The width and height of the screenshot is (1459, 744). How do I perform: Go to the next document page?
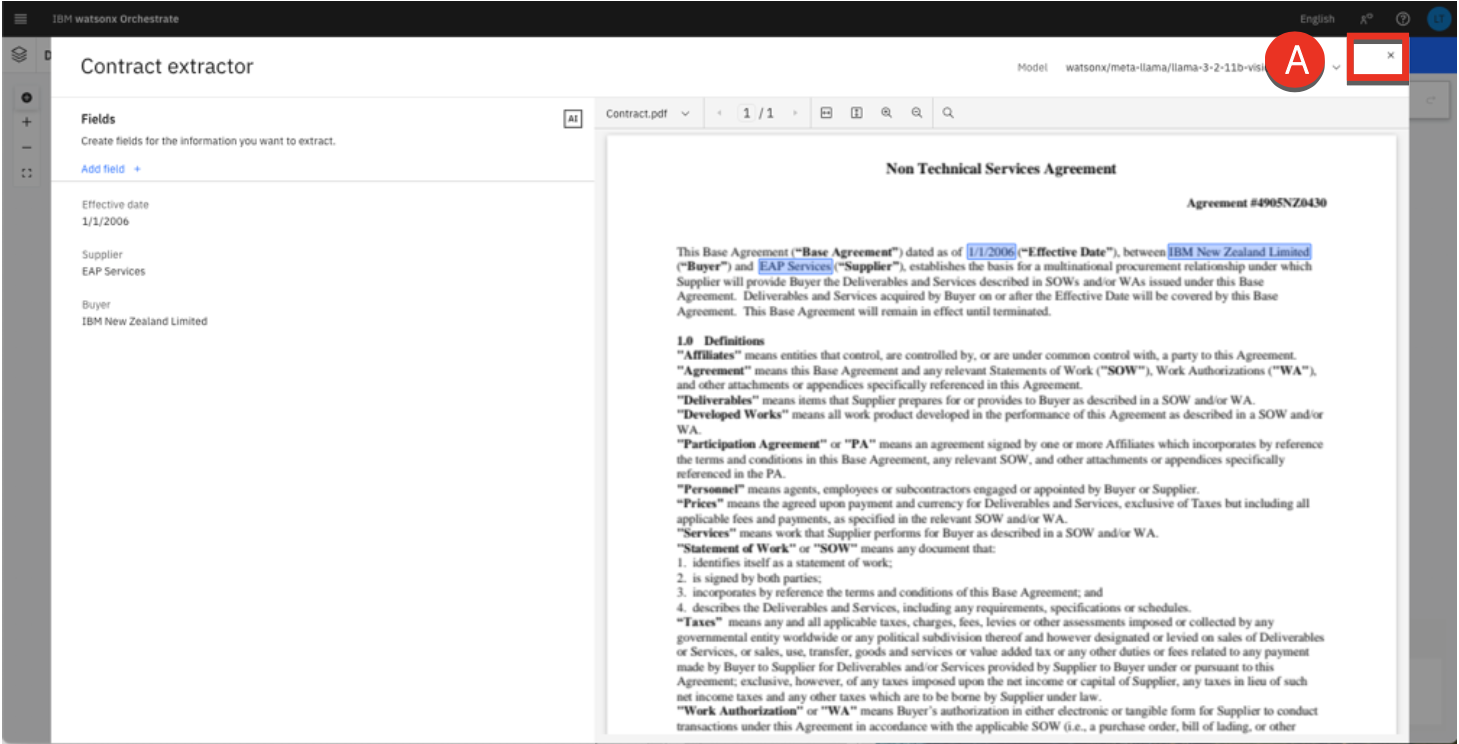pyautogui.click(x=795, y=114)
